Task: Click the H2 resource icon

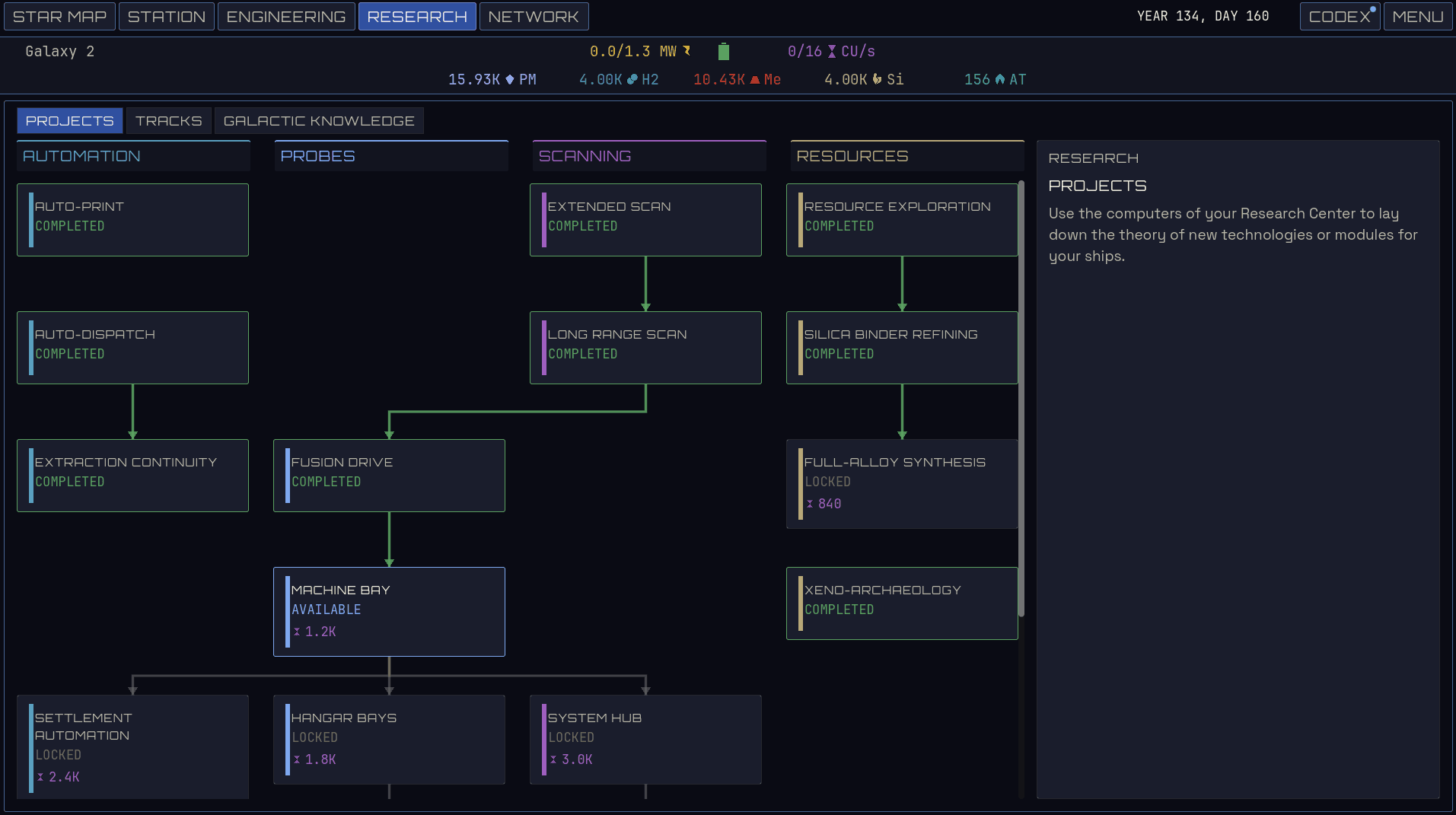Action: (x=632, y=79)
